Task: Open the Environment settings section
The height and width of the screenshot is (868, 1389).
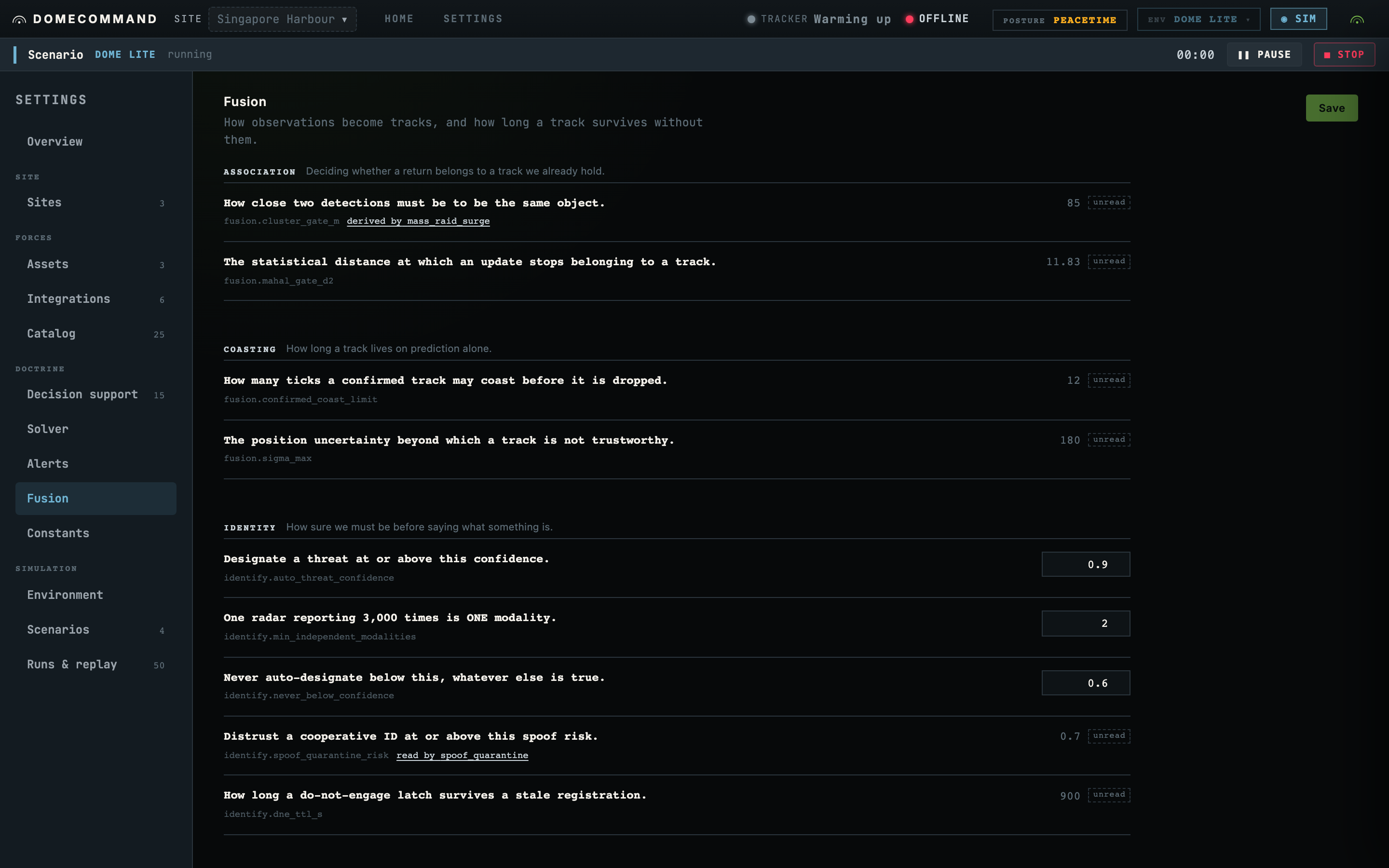Action: 96,595
